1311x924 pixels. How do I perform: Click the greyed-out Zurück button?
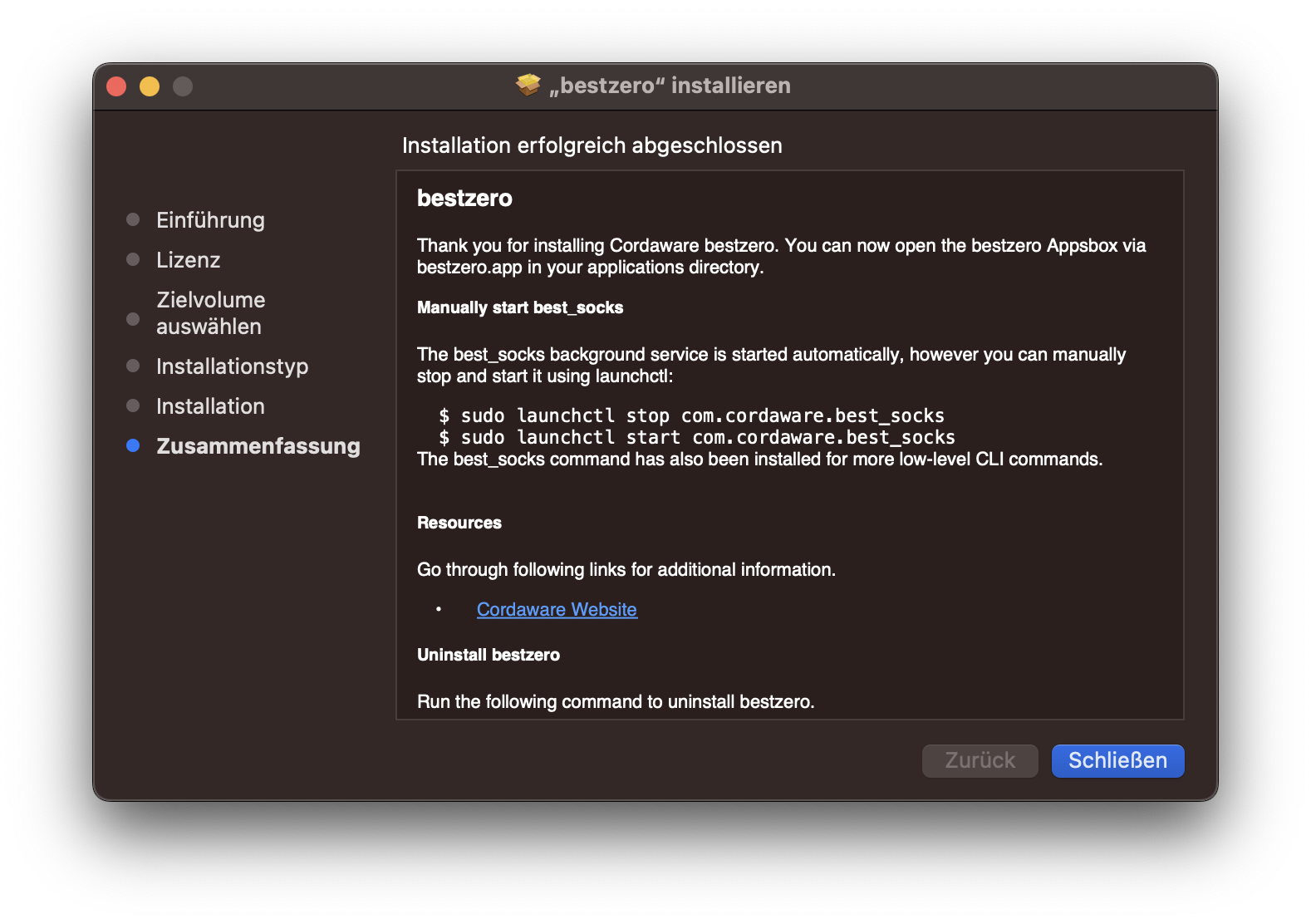(x=980, y=760)
